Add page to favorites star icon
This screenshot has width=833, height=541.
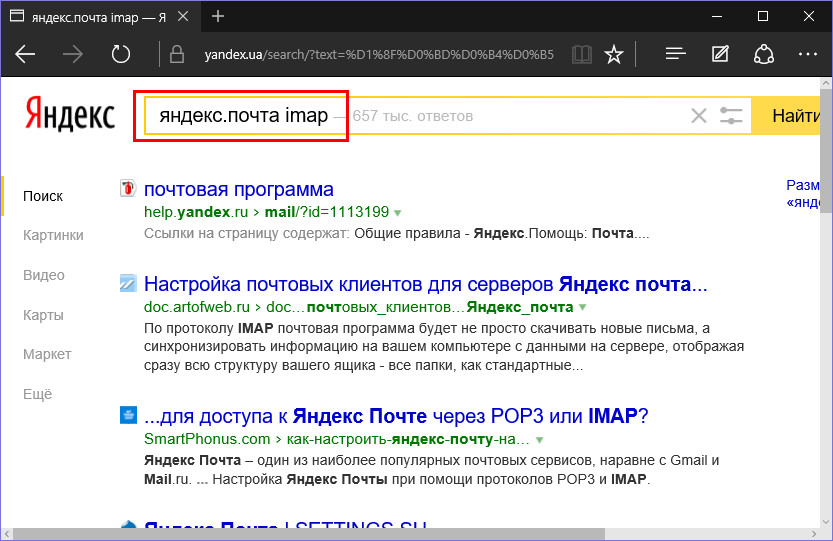[615, 54]
